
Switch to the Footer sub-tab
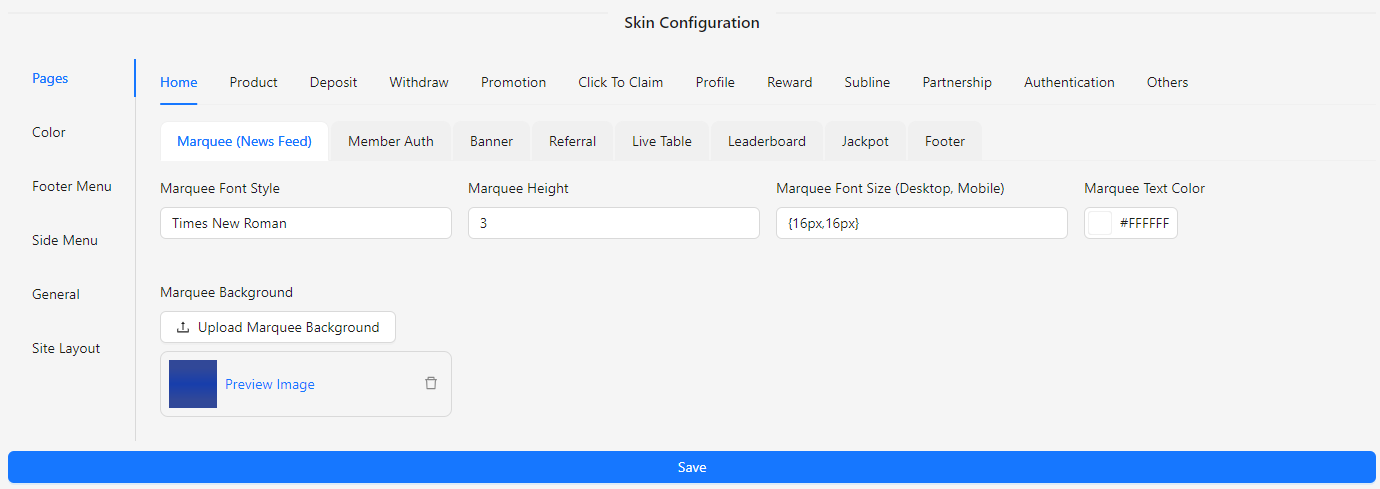coord(945,141)
